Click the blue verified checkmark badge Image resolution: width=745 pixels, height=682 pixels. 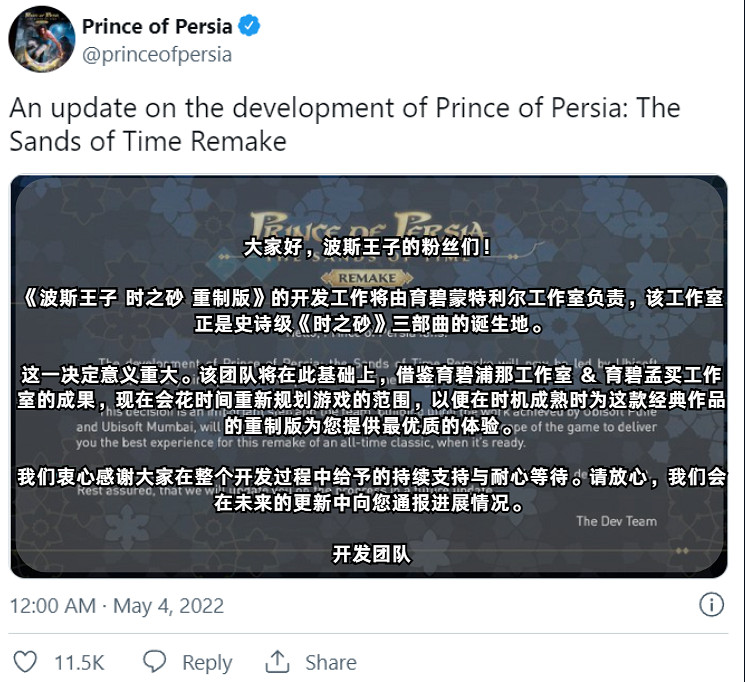click(249, 26)
